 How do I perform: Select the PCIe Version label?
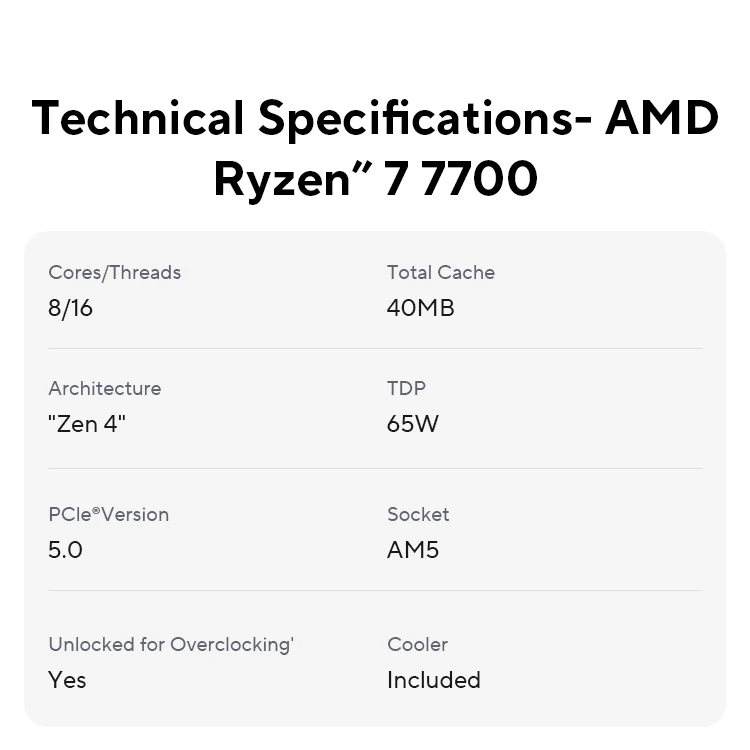(x=108, y=515)
